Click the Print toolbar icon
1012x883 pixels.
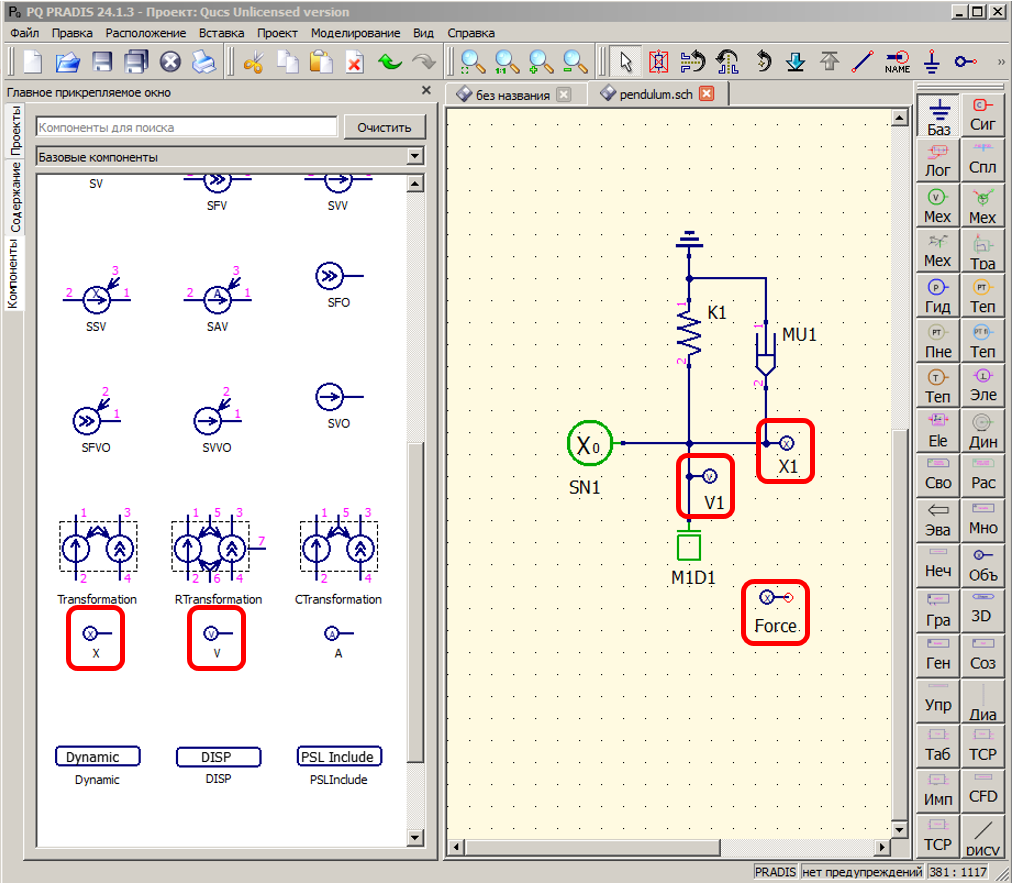tap(203, 61)
